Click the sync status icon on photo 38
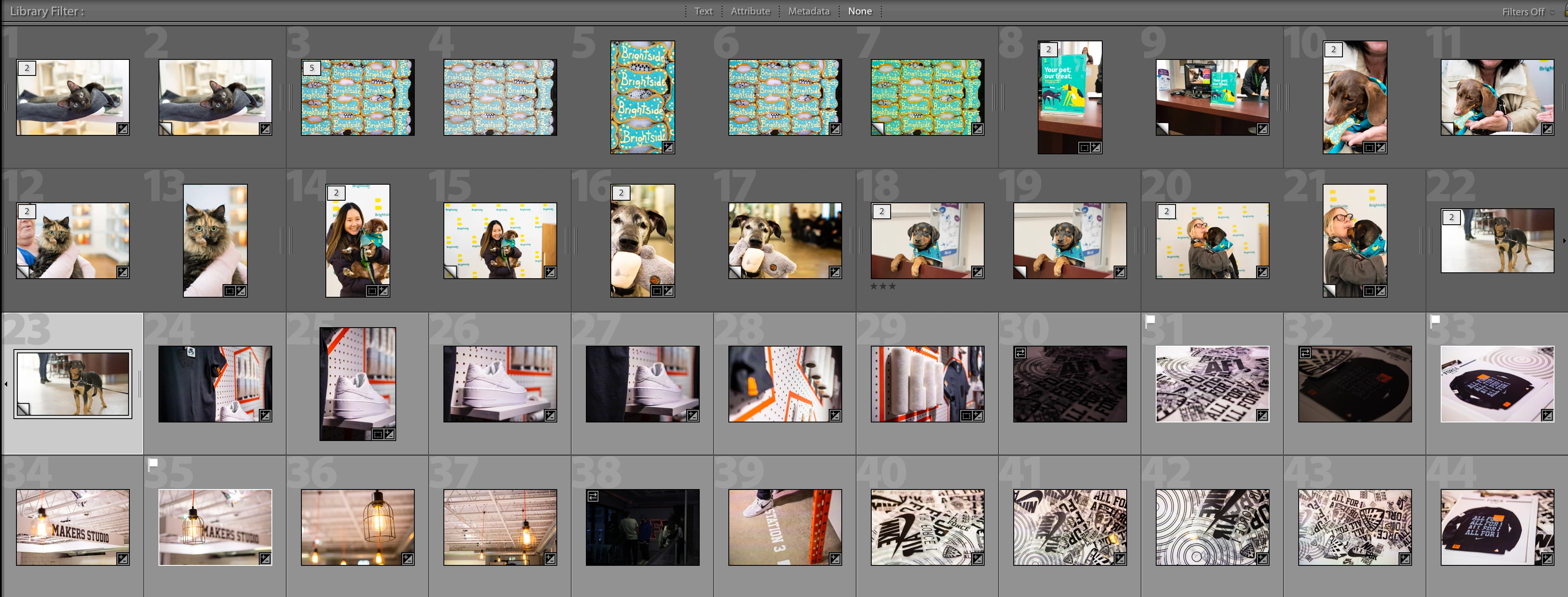 pos(593,497)
